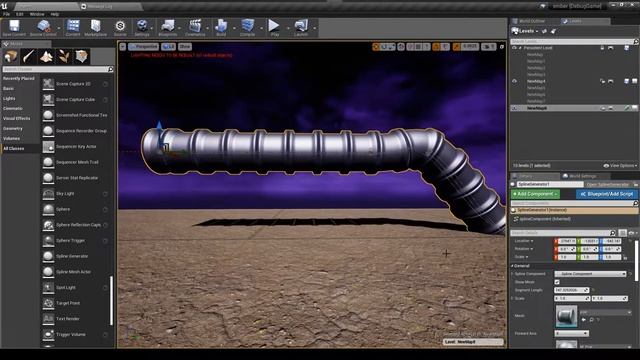Screen dimensions: 640x360
Task: Open the Settings toolbar icon
Action: coord(142,26)
